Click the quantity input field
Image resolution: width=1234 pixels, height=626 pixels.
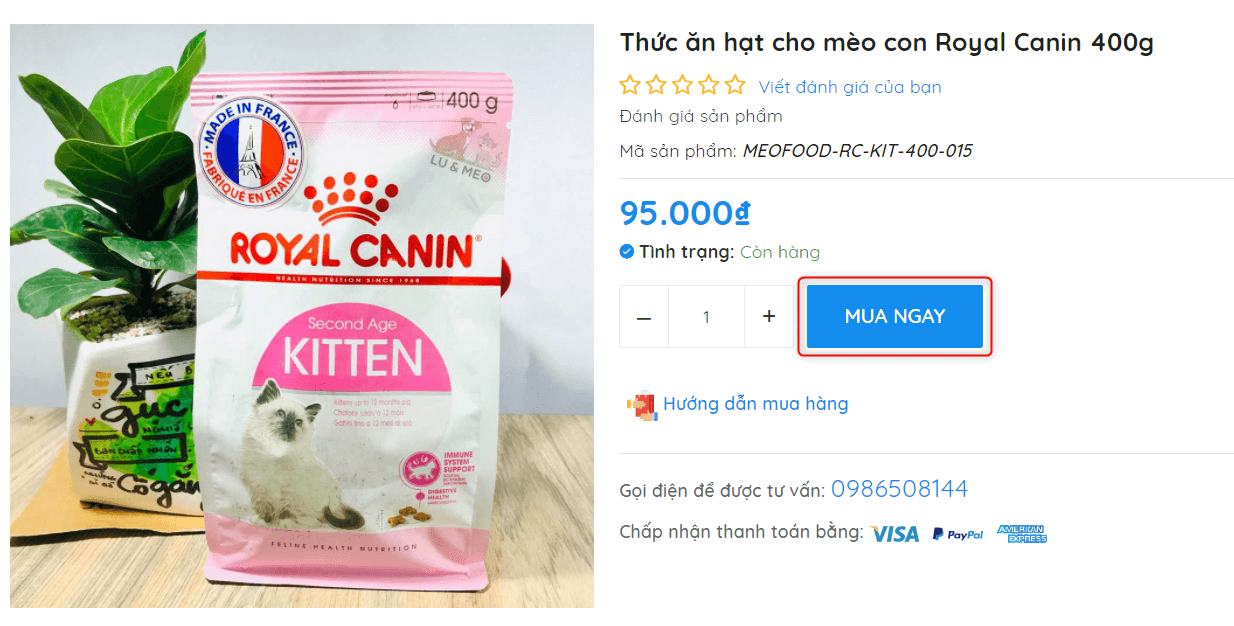click(x=706, y=317)
